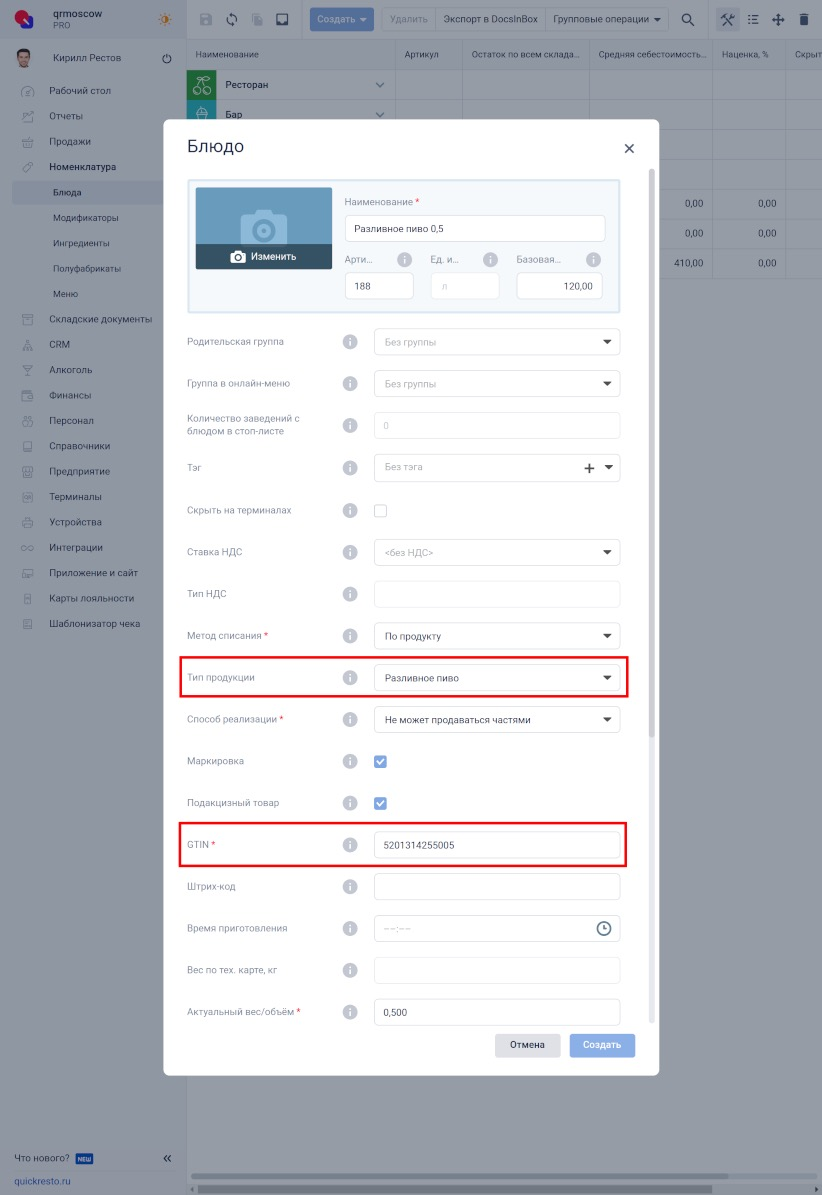This screenshot has width=822, height=1195.
Task: Toggle the Подакцизный товар checkbox
Action: pyautogui.click(x=380, y=803)
